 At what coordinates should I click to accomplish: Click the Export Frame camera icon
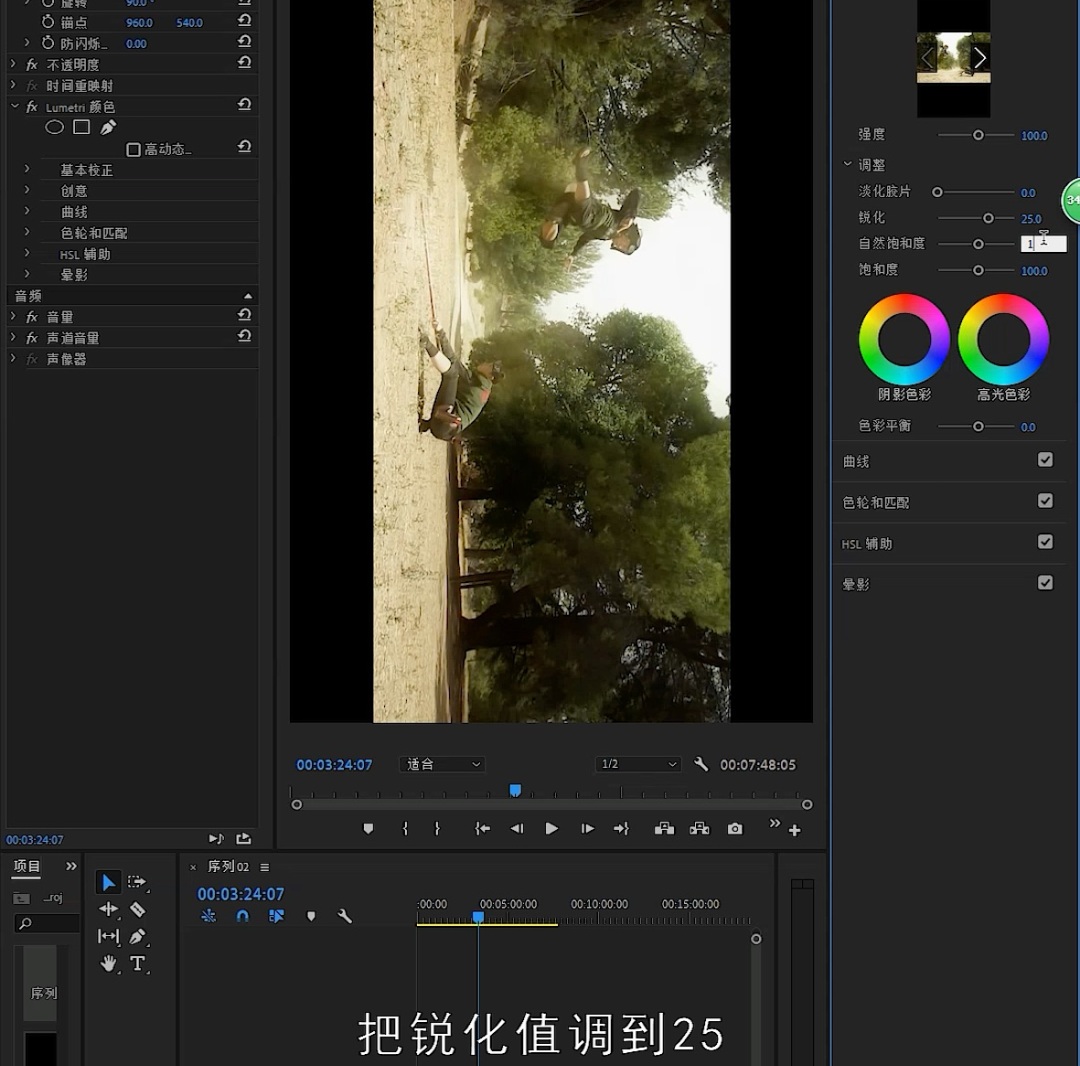coord(733,828)
